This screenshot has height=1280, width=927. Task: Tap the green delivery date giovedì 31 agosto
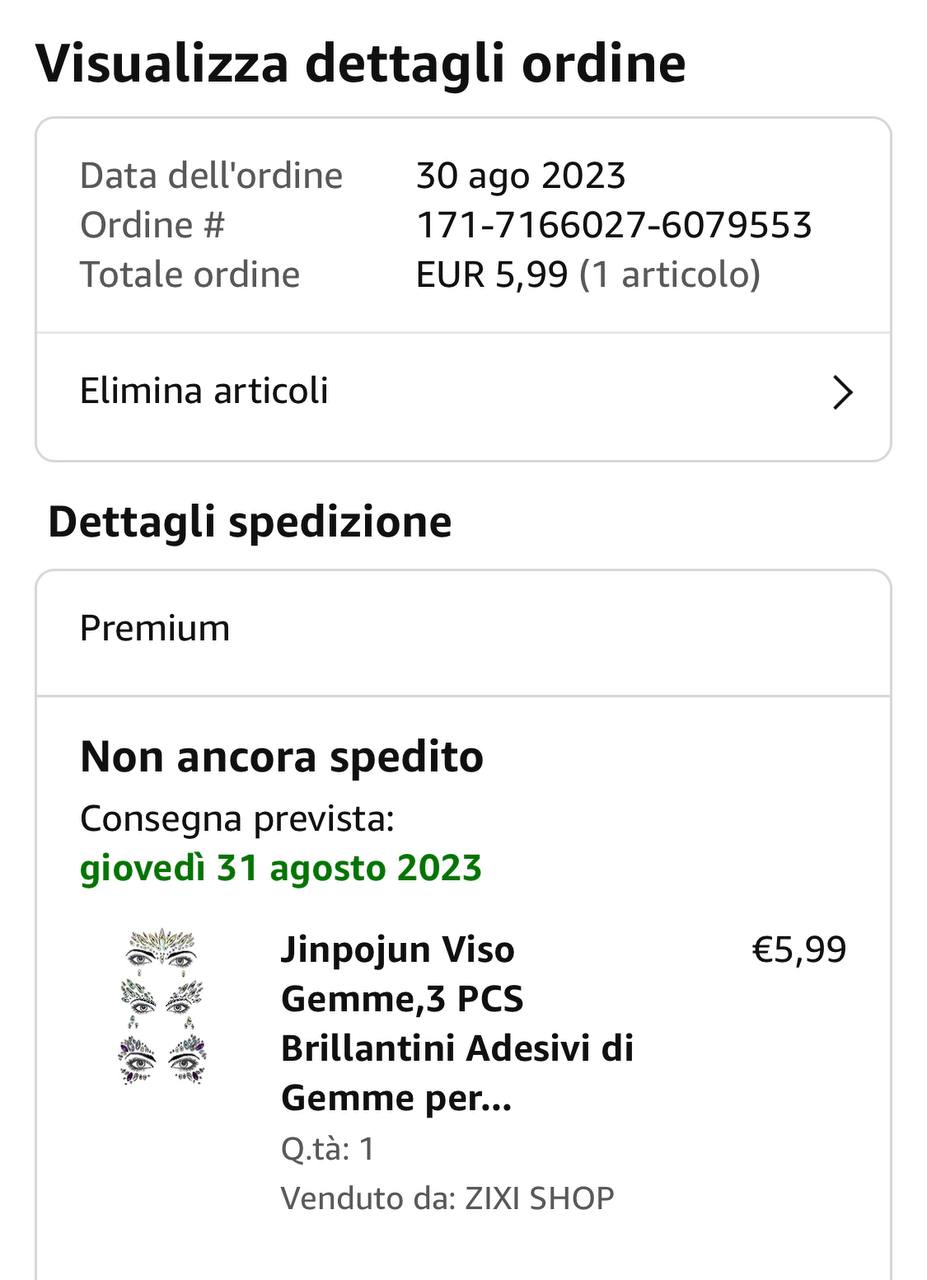(280, 867)
